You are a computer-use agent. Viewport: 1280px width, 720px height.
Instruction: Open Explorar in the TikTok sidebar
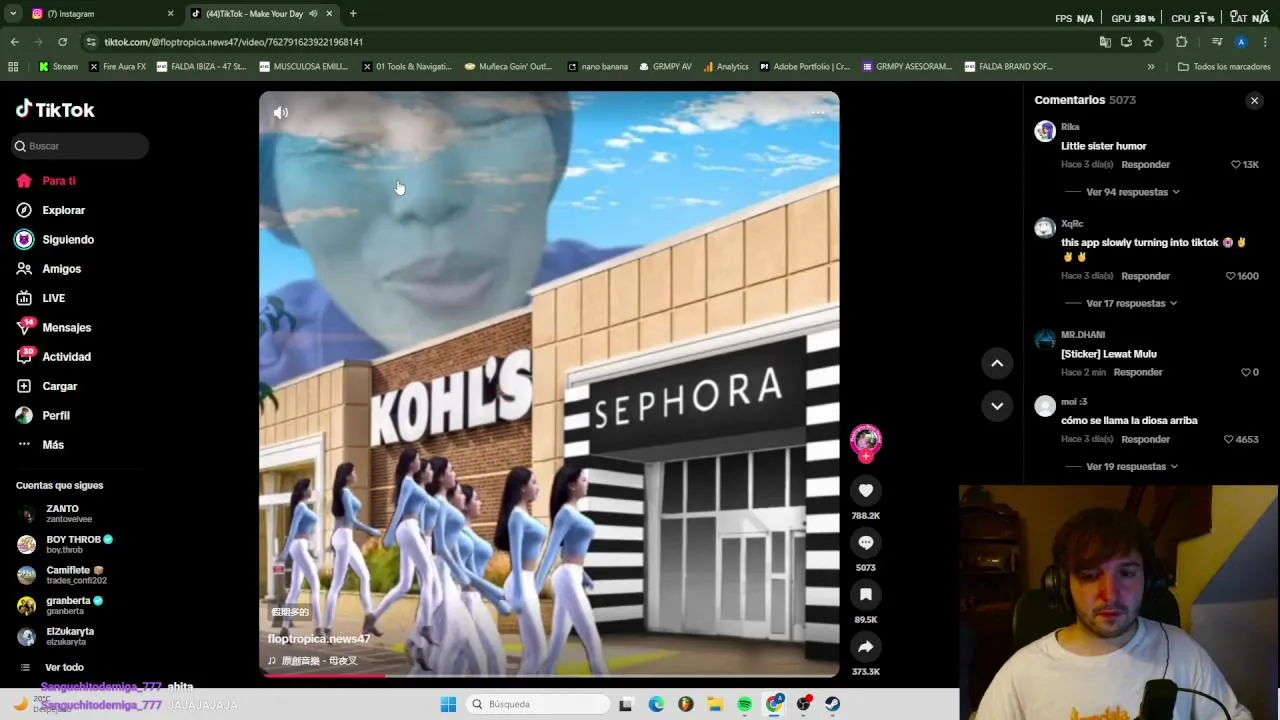[63, 210]
